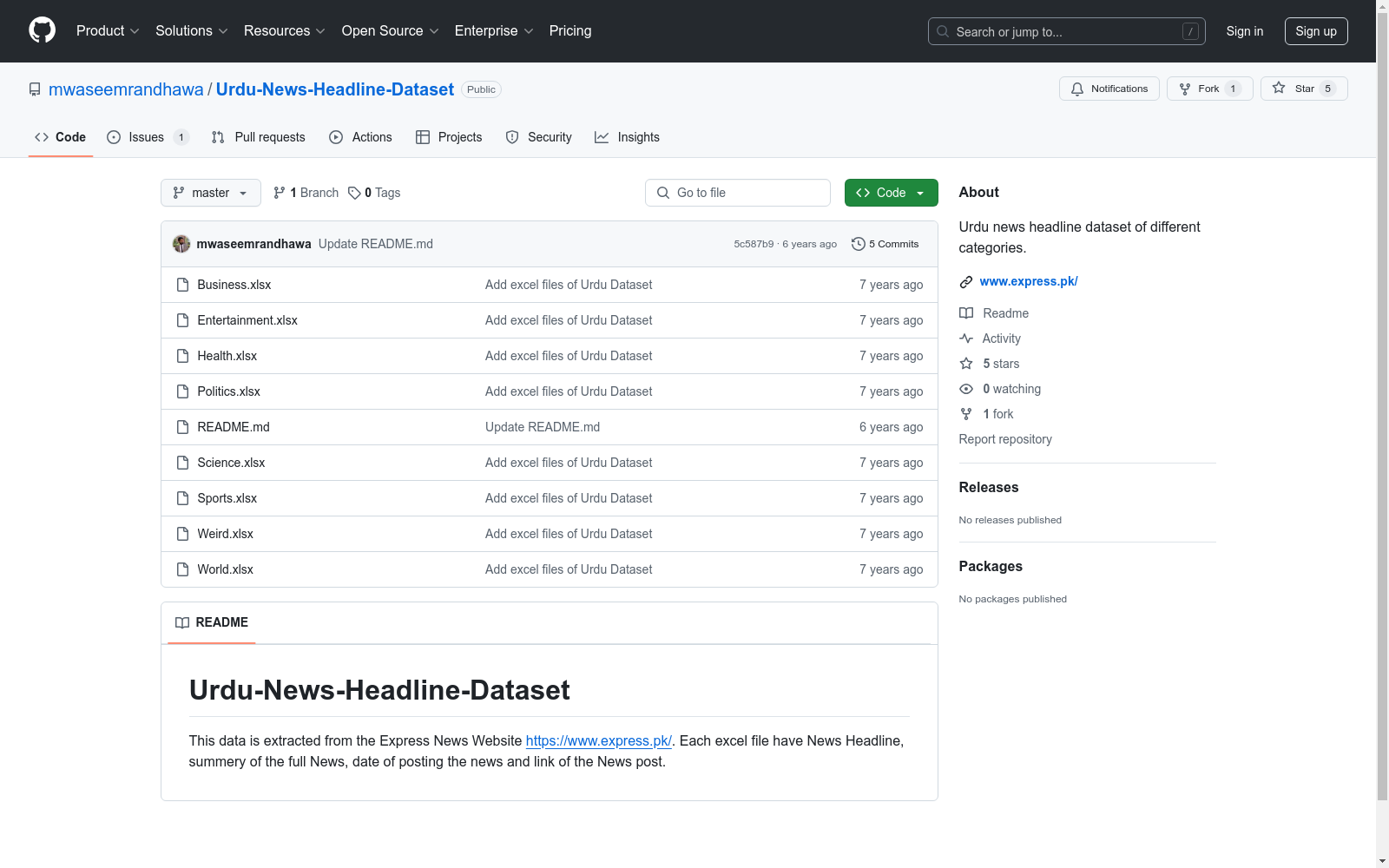
Task: Click the repository icon beside mwaseemrandhawa
Action: point(35,89)
